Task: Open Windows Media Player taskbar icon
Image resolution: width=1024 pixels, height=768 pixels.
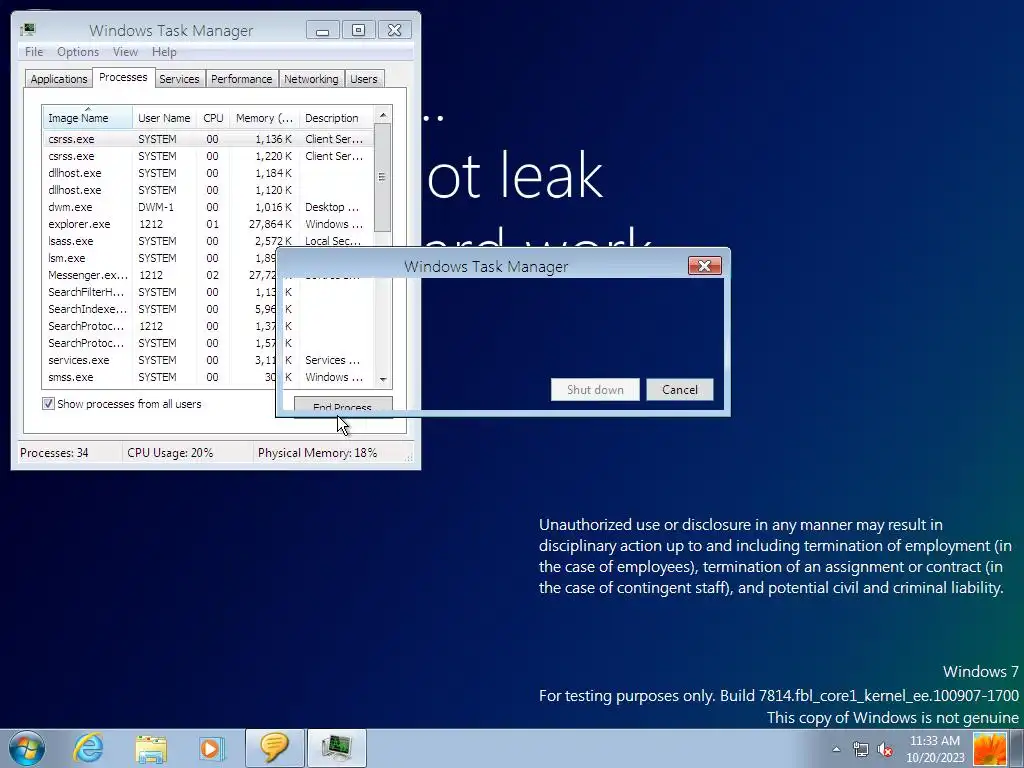Action: 212,748
